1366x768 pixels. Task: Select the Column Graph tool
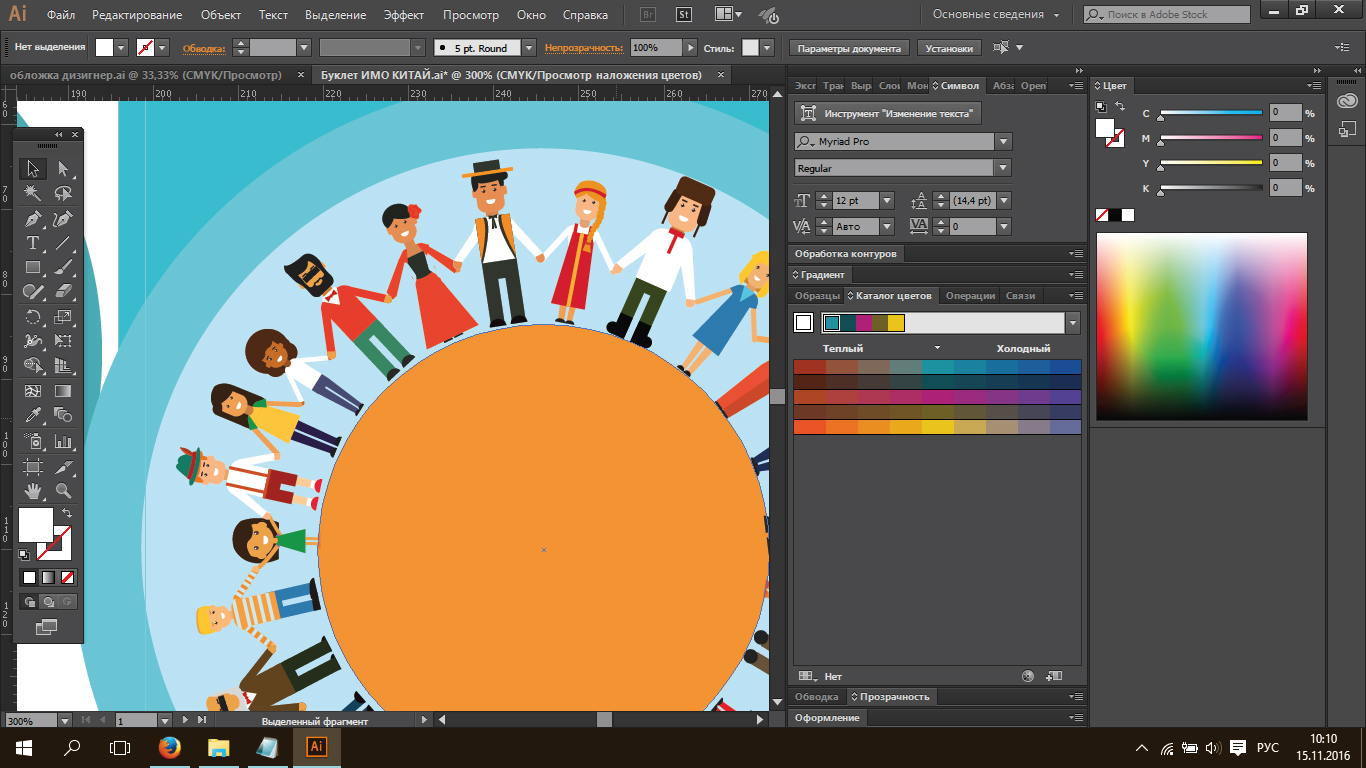pyautogui.click(x=63, y=440)
